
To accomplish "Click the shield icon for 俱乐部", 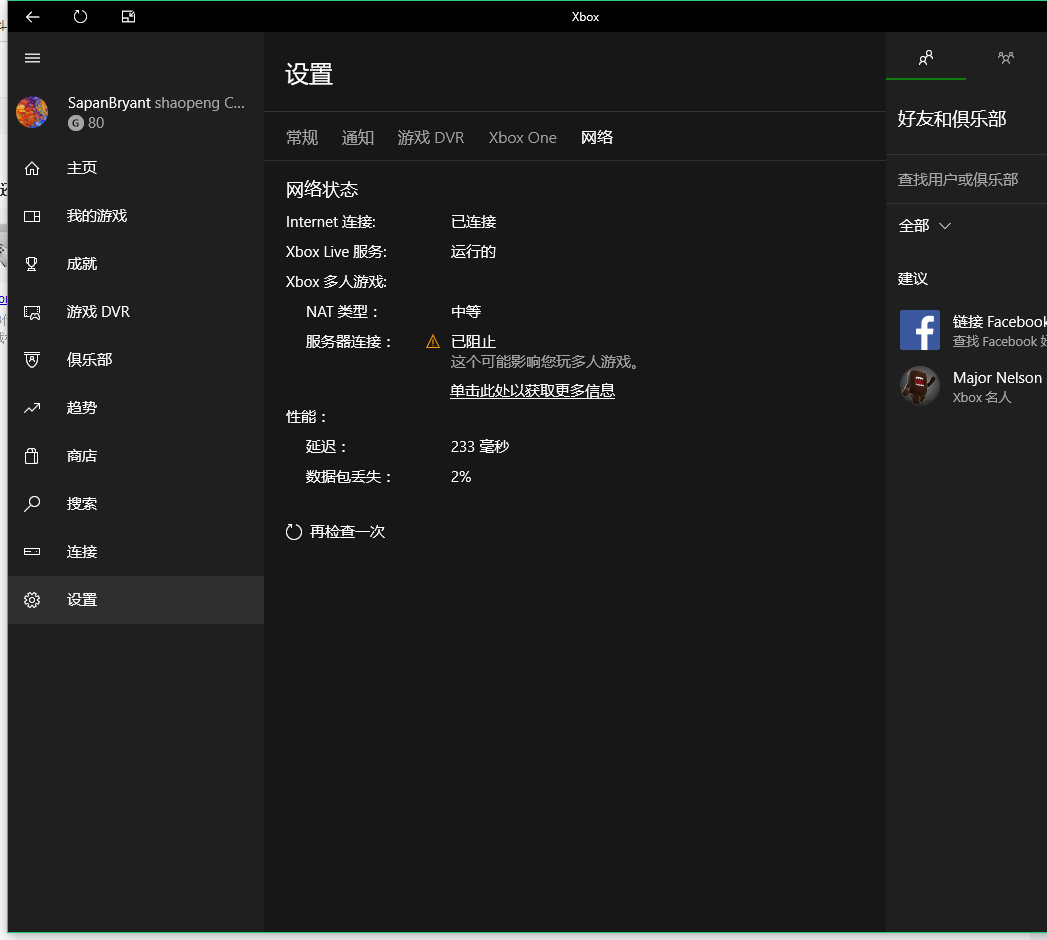I will pyautogui.click(x=32, y=360).
